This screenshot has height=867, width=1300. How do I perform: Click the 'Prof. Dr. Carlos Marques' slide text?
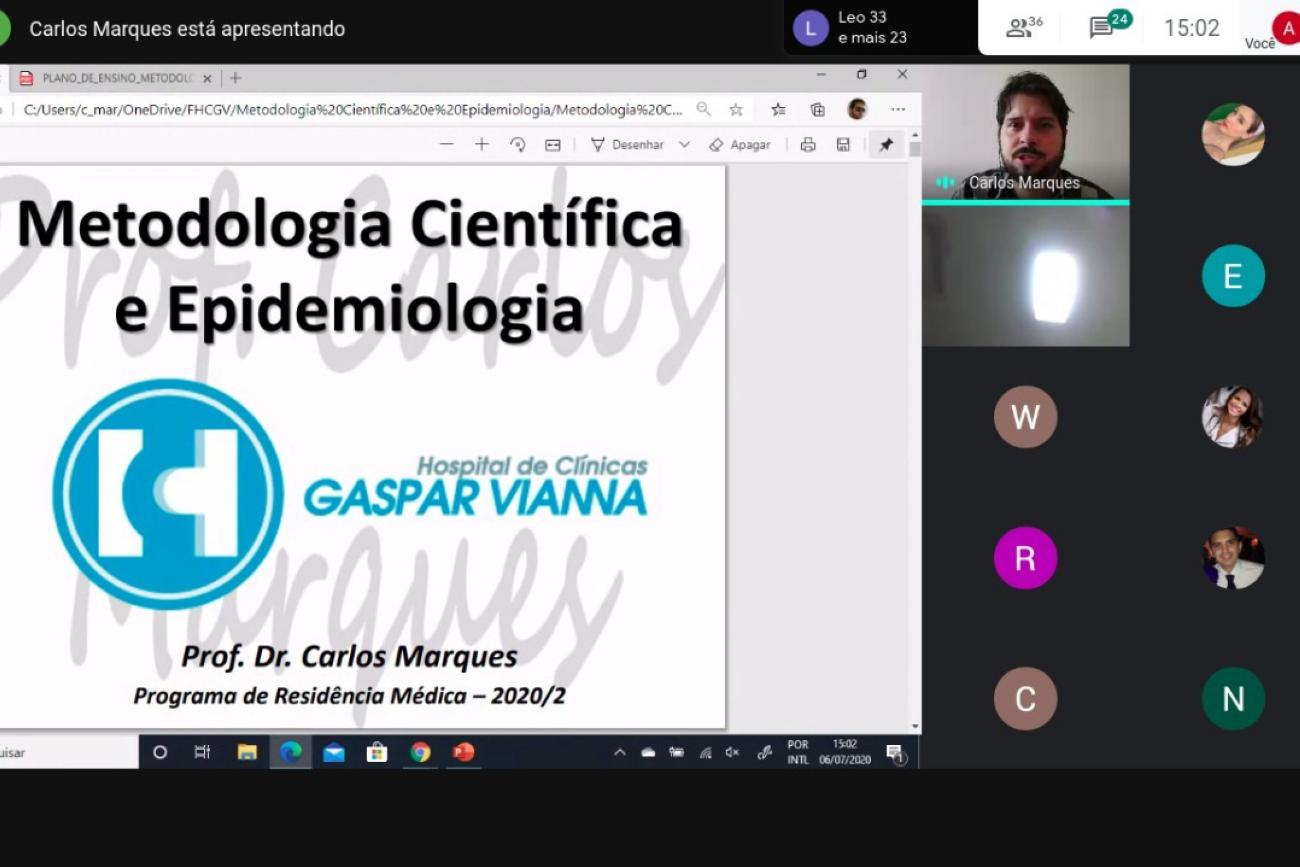(x=349, y=656)
